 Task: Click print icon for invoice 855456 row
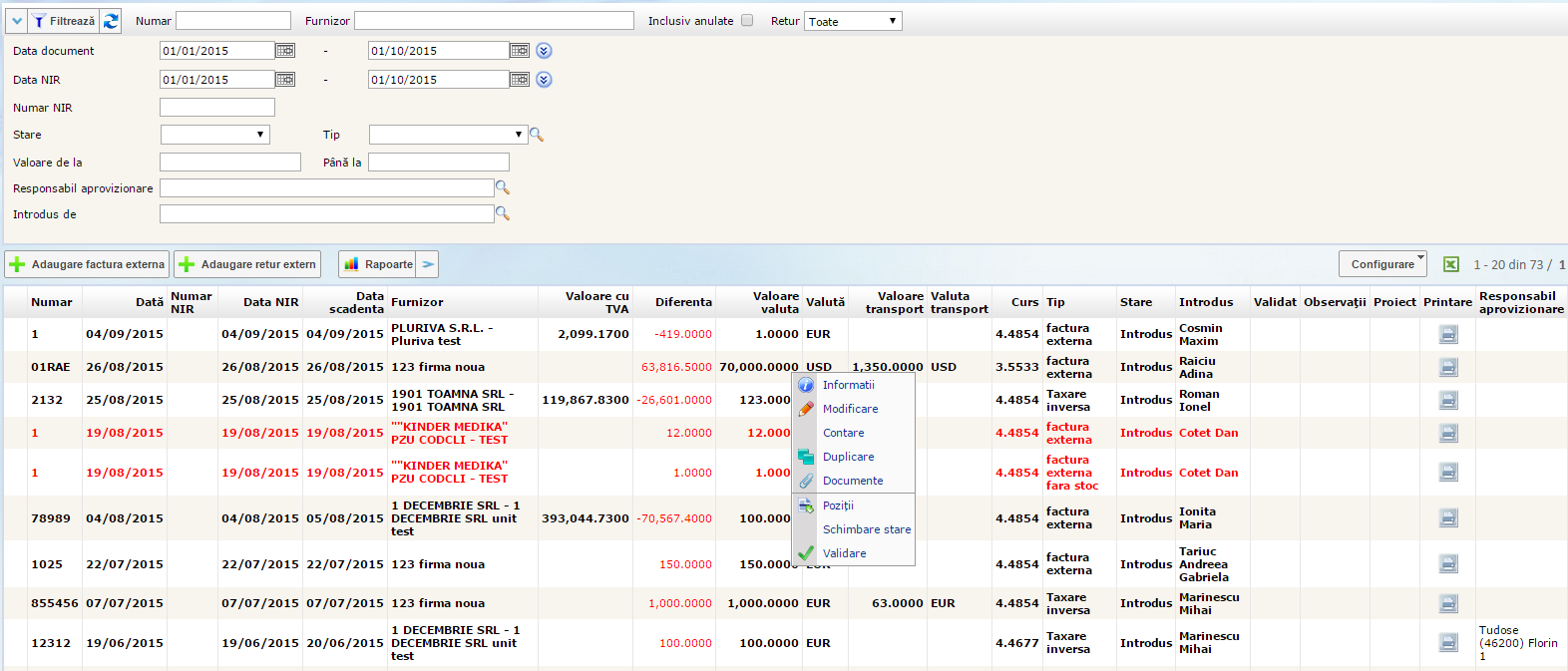(x=1448, y=603)
